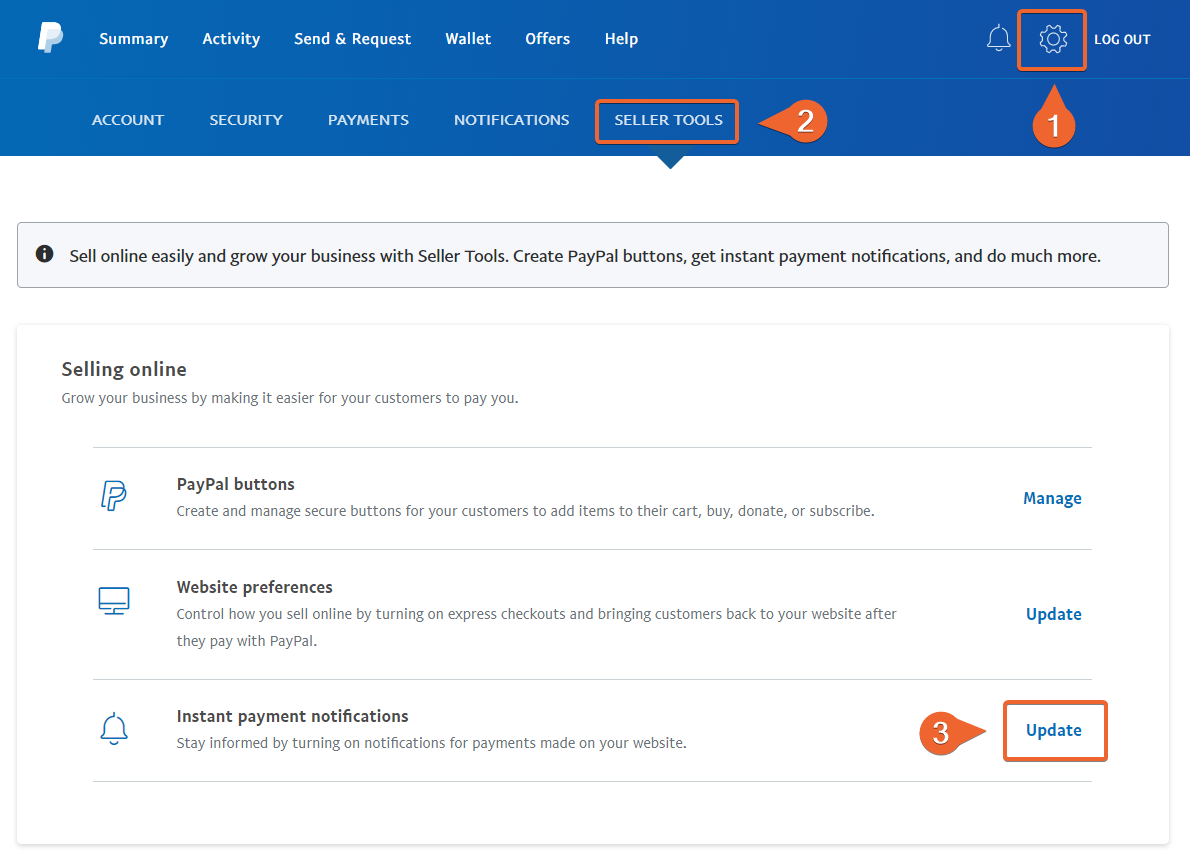Switch to the NOTIFICATIONS tab
The image size is (1190, 860).
[512, 120]
